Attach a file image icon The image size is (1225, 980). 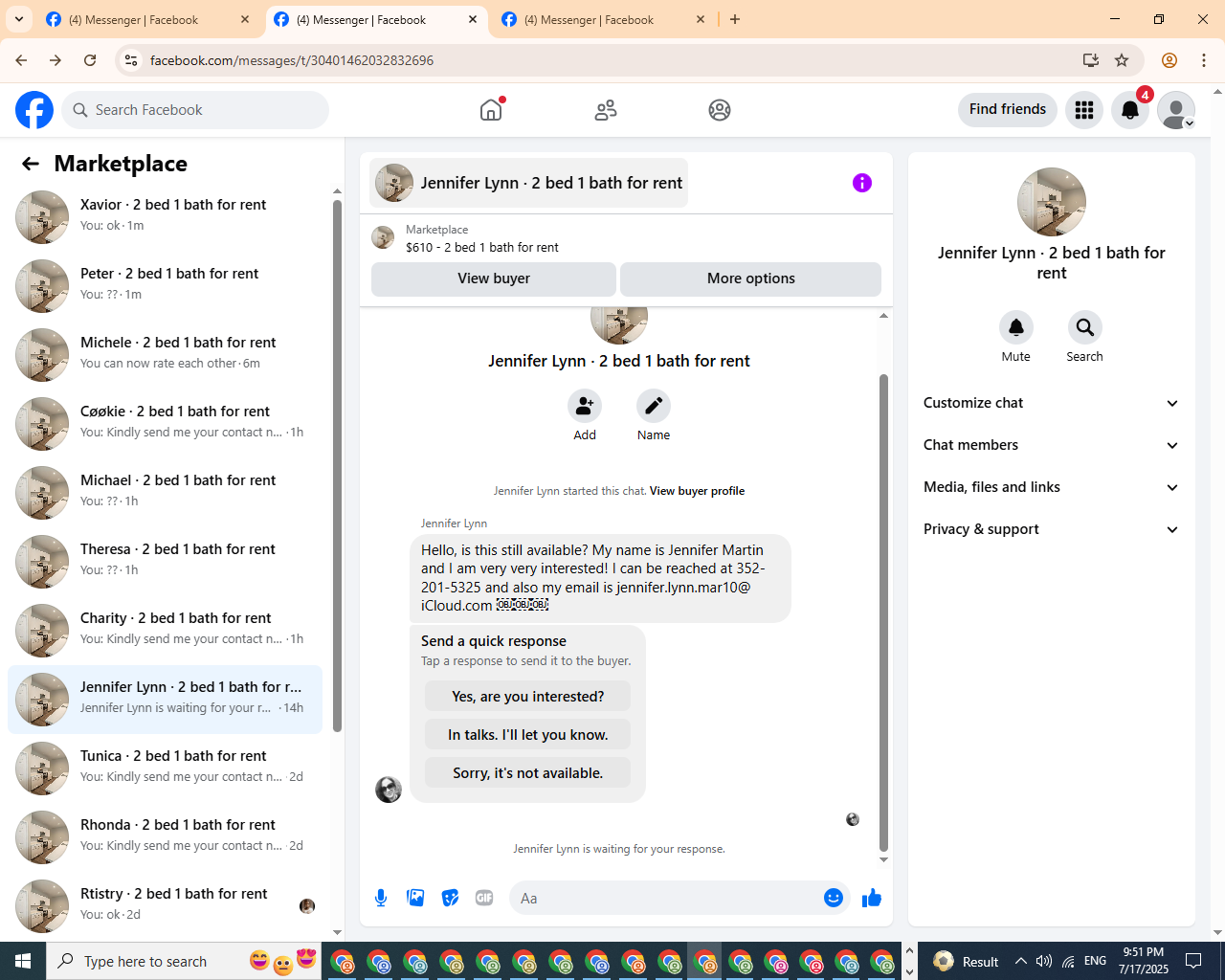point(415,898)
